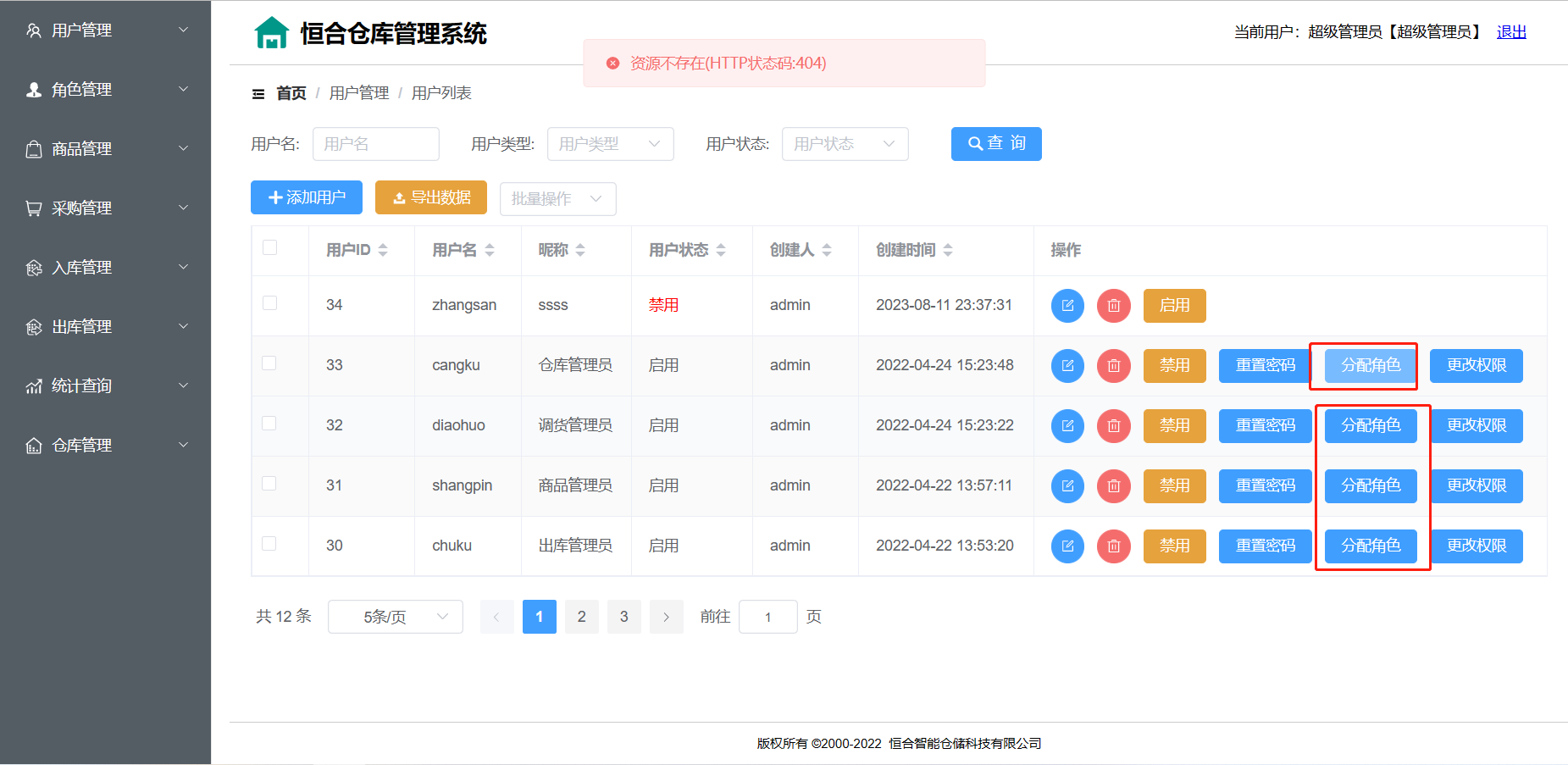Screen dimensions: 1568x765
Task: Click 用户列表 in the breadcrumb
Action: pyautogui.click(x=441, y=93)
